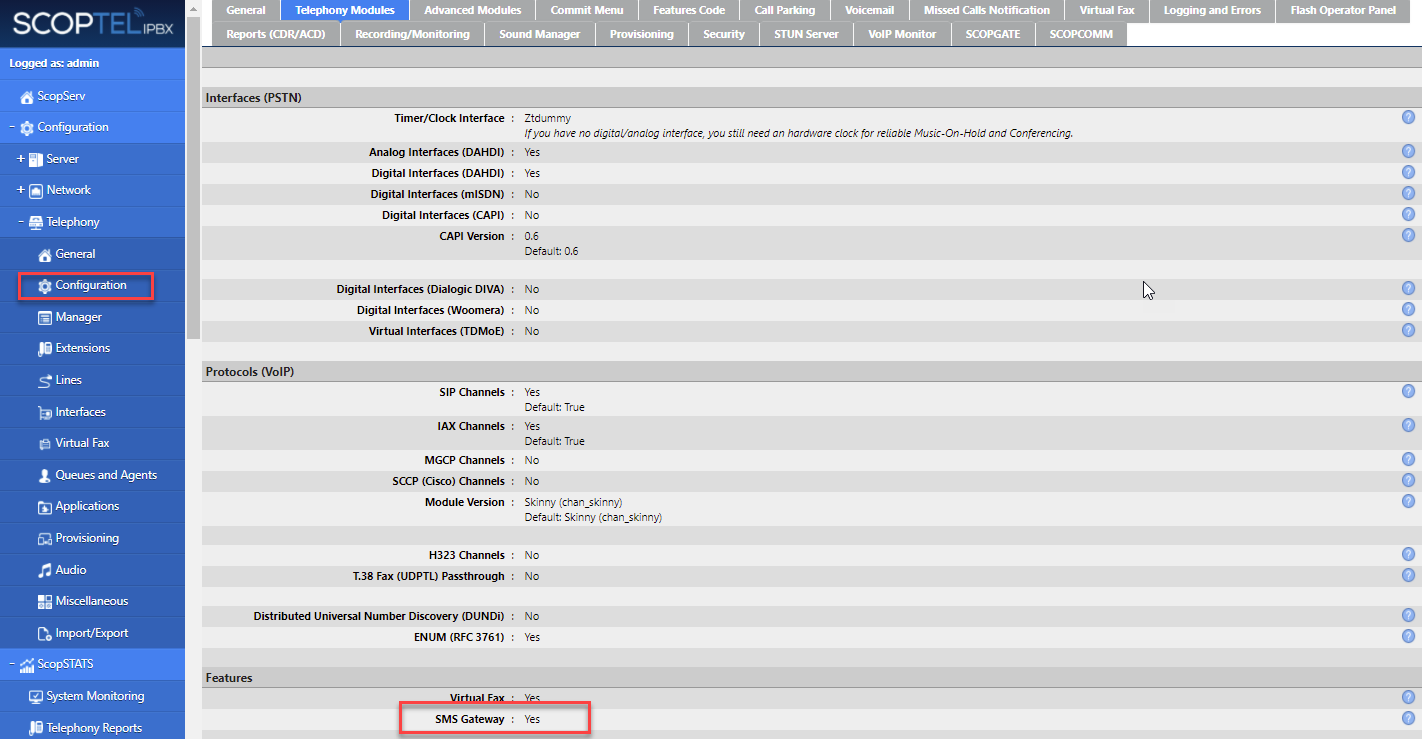Click the Extensions phone icon
The height and width of the screenshot is (739, 1422).
coord(45,349)
